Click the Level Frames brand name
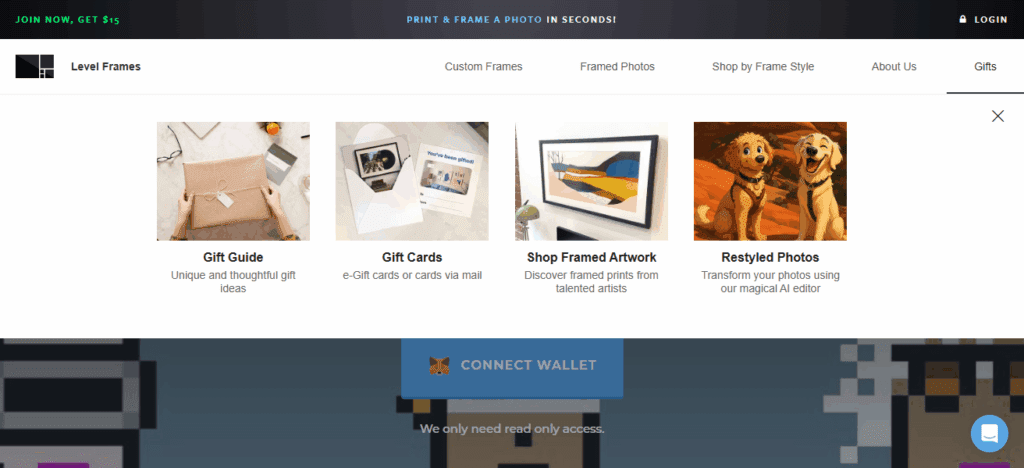The height and width of the screenshot is (468, 1024). click(x=106, y=67)
